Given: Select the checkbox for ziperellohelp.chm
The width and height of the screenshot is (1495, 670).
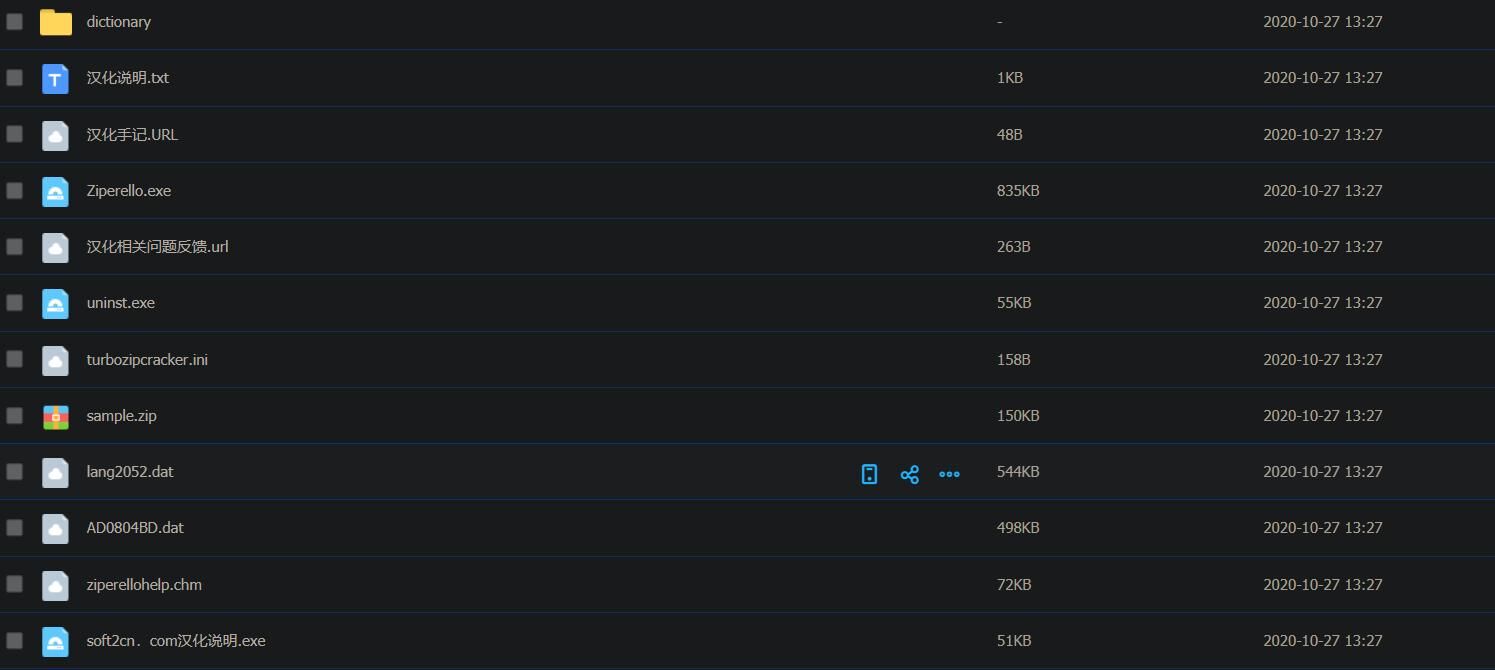Looking at the screenshot, I should (14, 584).
